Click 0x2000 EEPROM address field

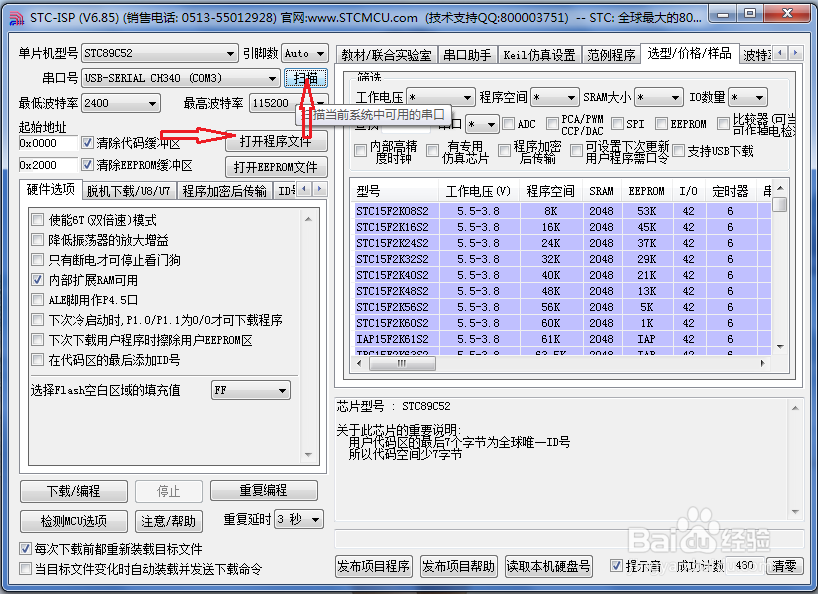click(48, 165)
